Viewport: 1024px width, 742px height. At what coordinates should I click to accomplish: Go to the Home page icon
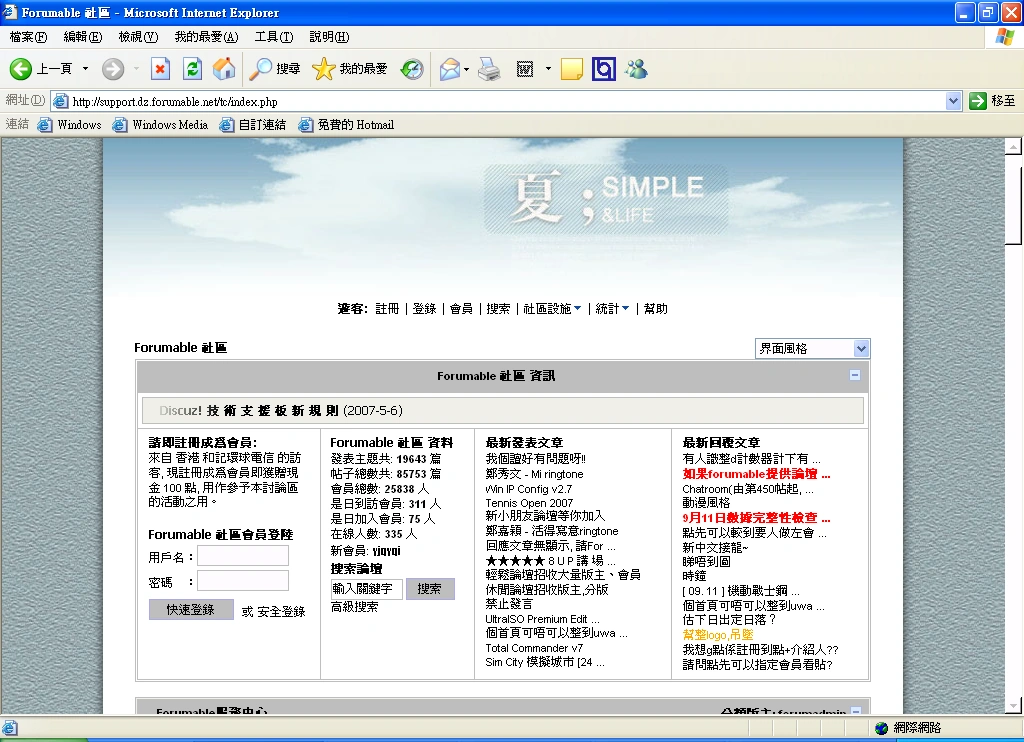click(223, 69)
